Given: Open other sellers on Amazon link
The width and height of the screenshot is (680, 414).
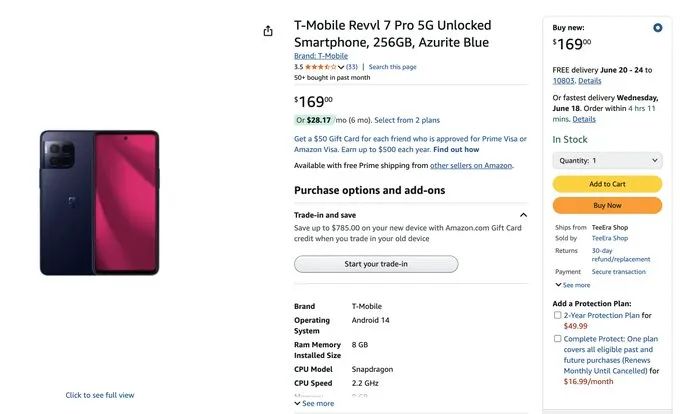Looking at the screenshot, I should 471,165.
